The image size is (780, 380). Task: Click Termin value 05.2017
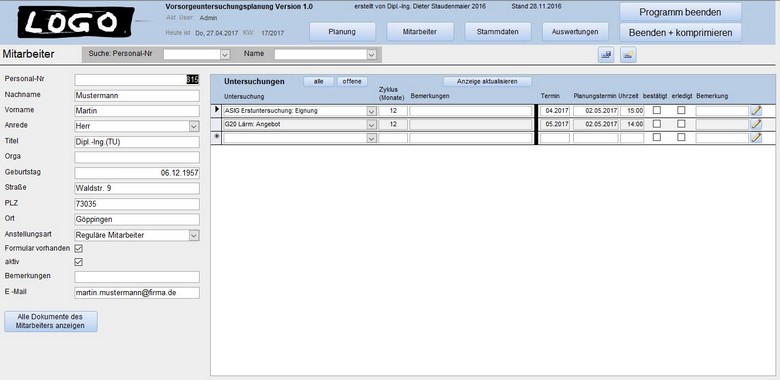[555, 124]
